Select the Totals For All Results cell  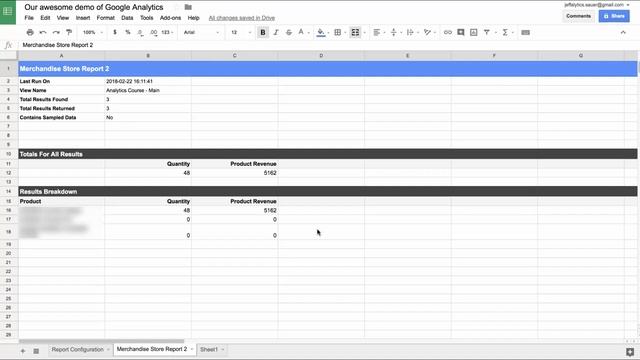(x=328, y=154)
